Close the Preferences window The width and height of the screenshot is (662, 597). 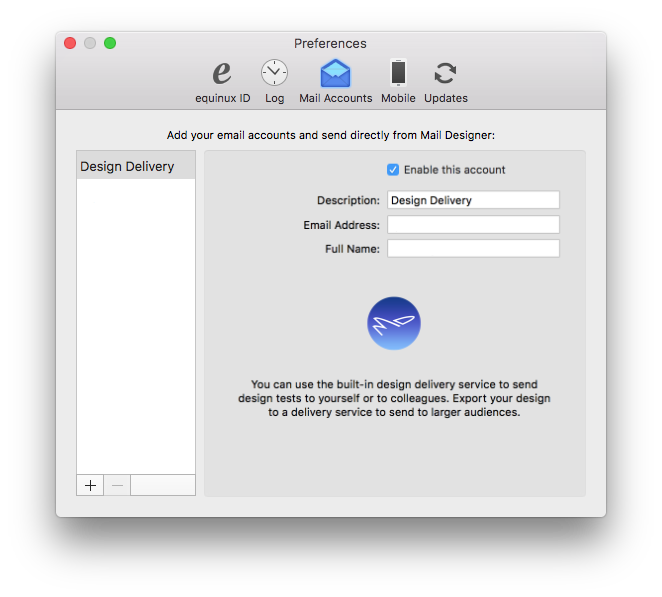[70, 43]
